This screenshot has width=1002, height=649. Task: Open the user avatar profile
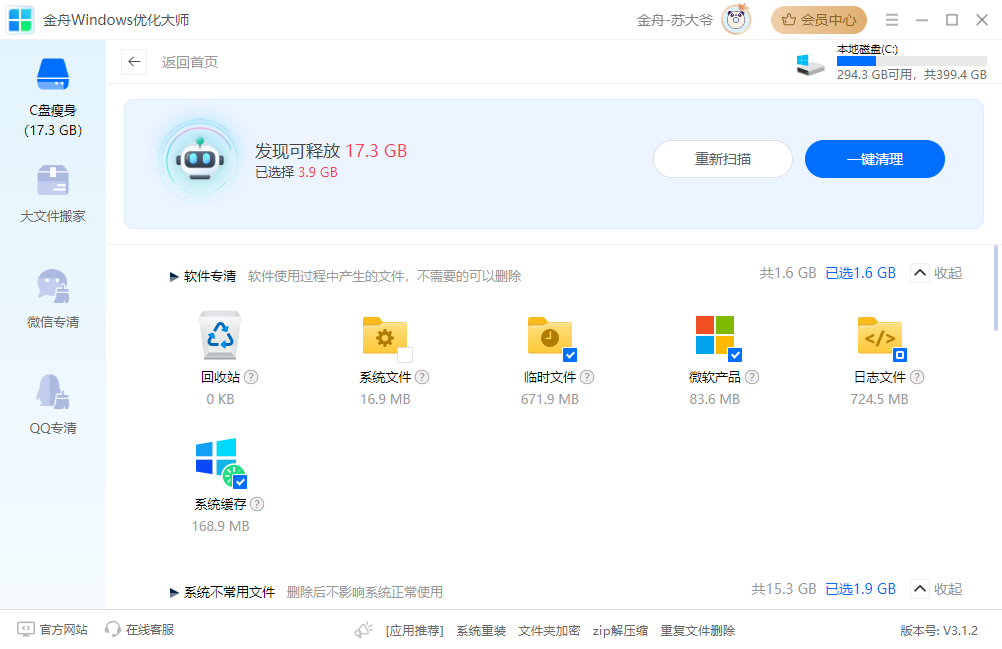point(736,20)
